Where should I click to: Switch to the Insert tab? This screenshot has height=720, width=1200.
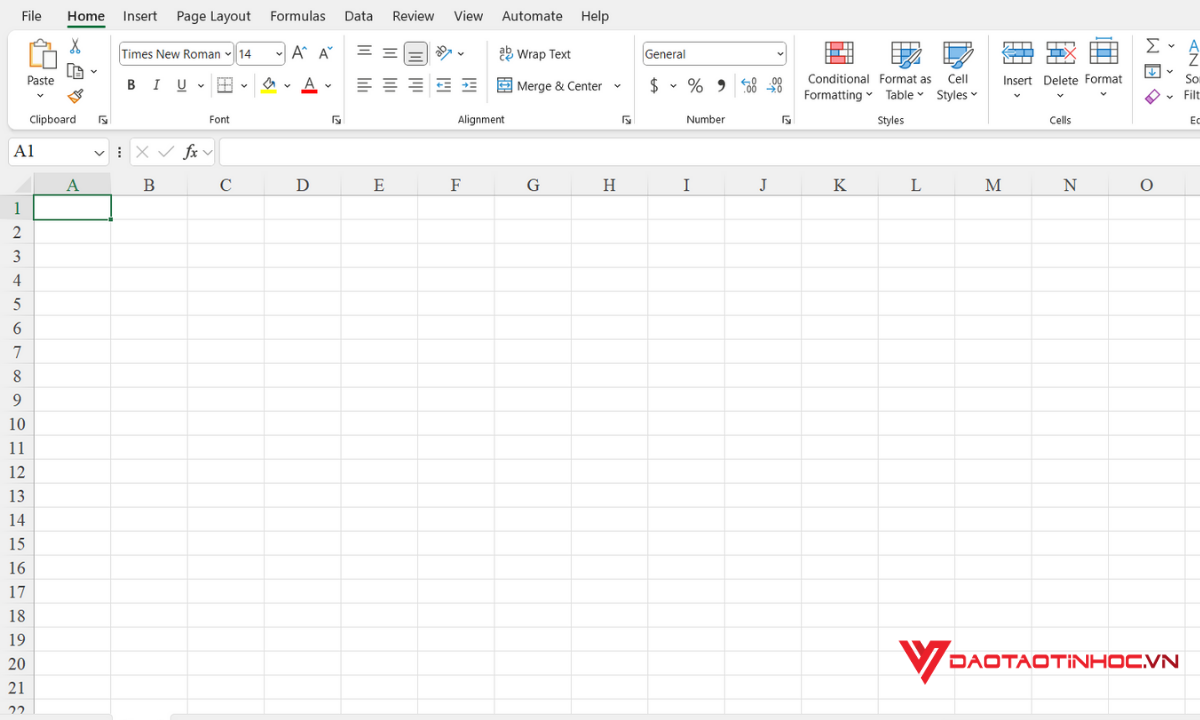click(140, 16)
